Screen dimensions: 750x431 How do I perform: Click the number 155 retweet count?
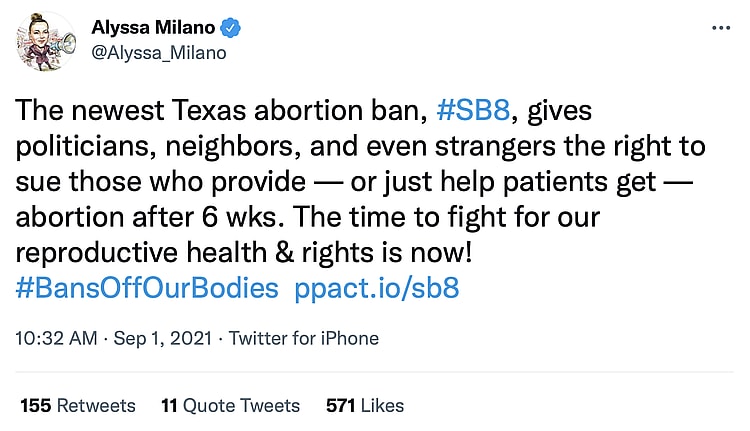36,405
